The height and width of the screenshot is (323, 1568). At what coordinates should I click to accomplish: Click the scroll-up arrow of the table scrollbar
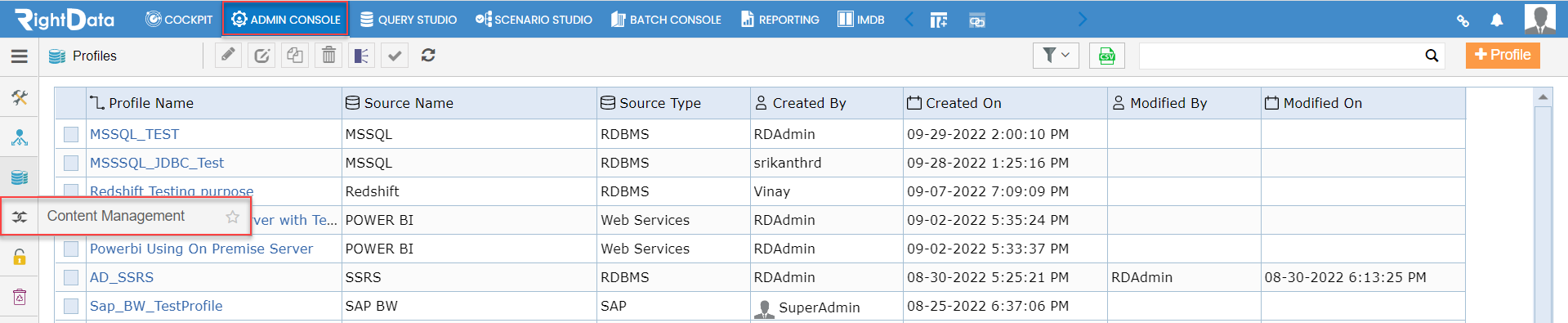point(1543,97)
